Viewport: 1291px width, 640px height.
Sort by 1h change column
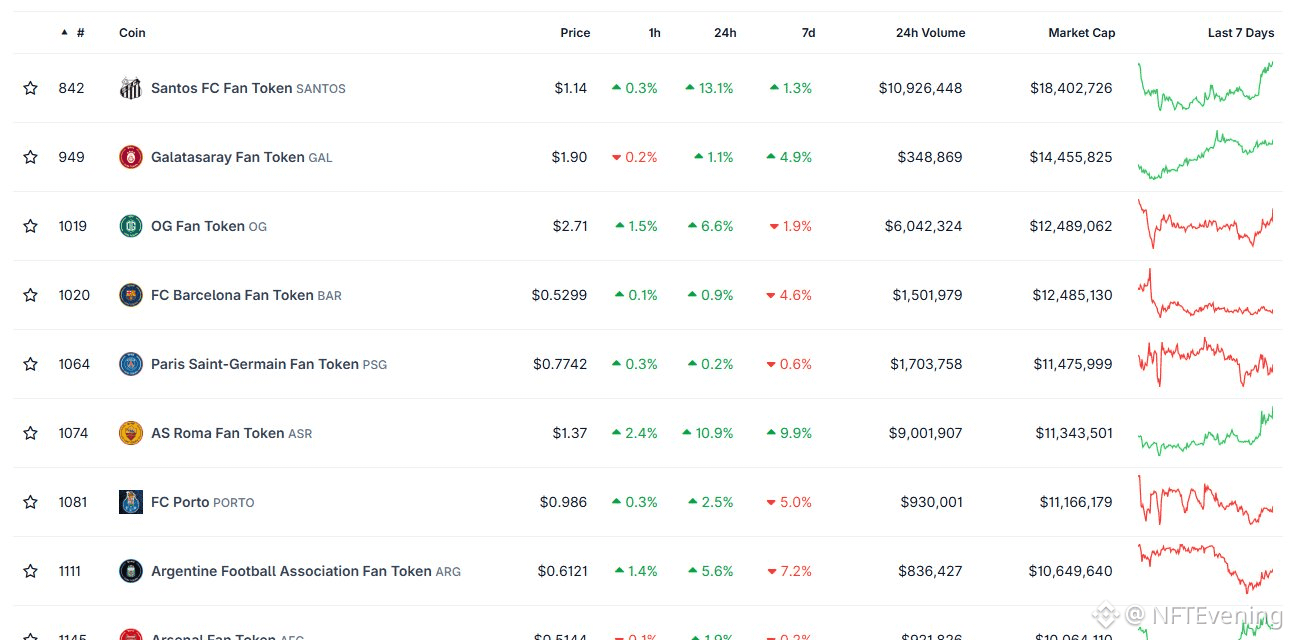654,33
